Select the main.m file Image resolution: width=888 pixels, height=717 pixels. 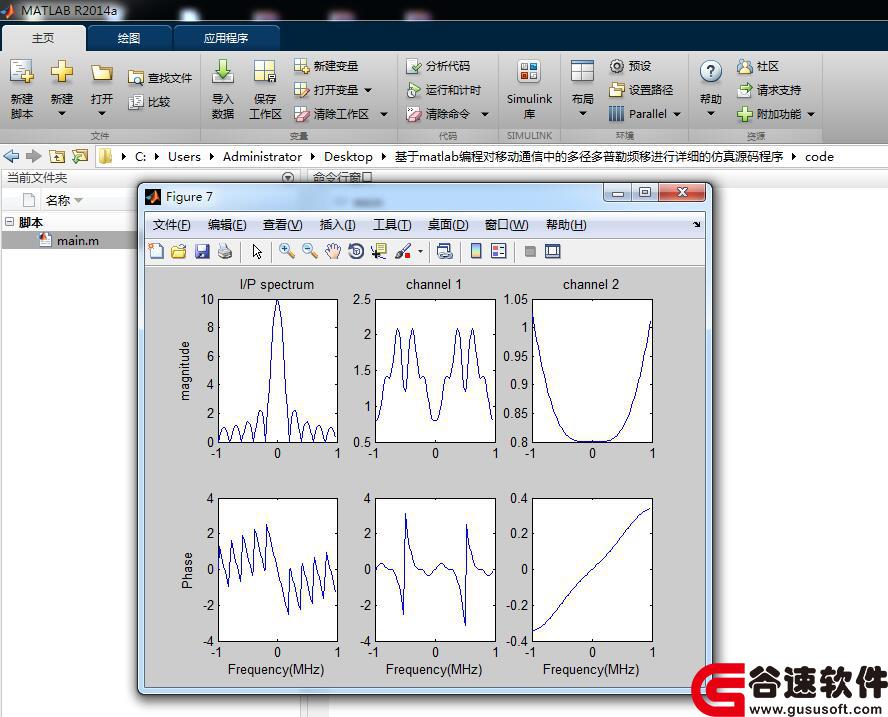(78, 241)
